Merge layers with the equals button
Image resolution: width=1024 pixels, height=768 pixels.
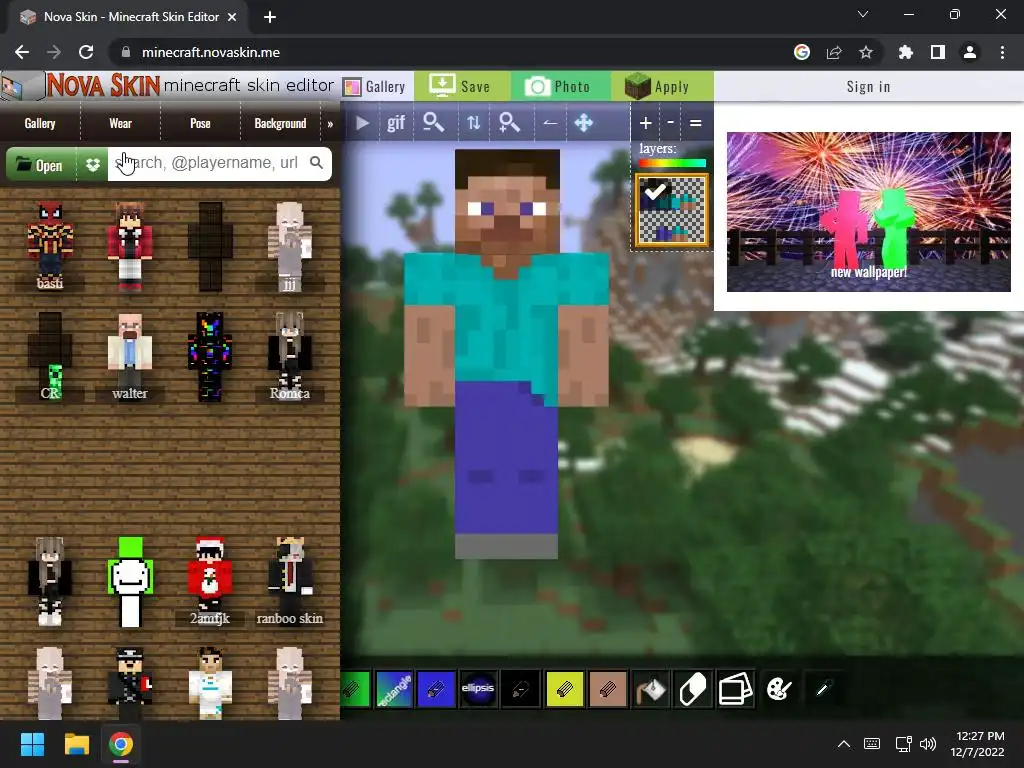point(696,123)
